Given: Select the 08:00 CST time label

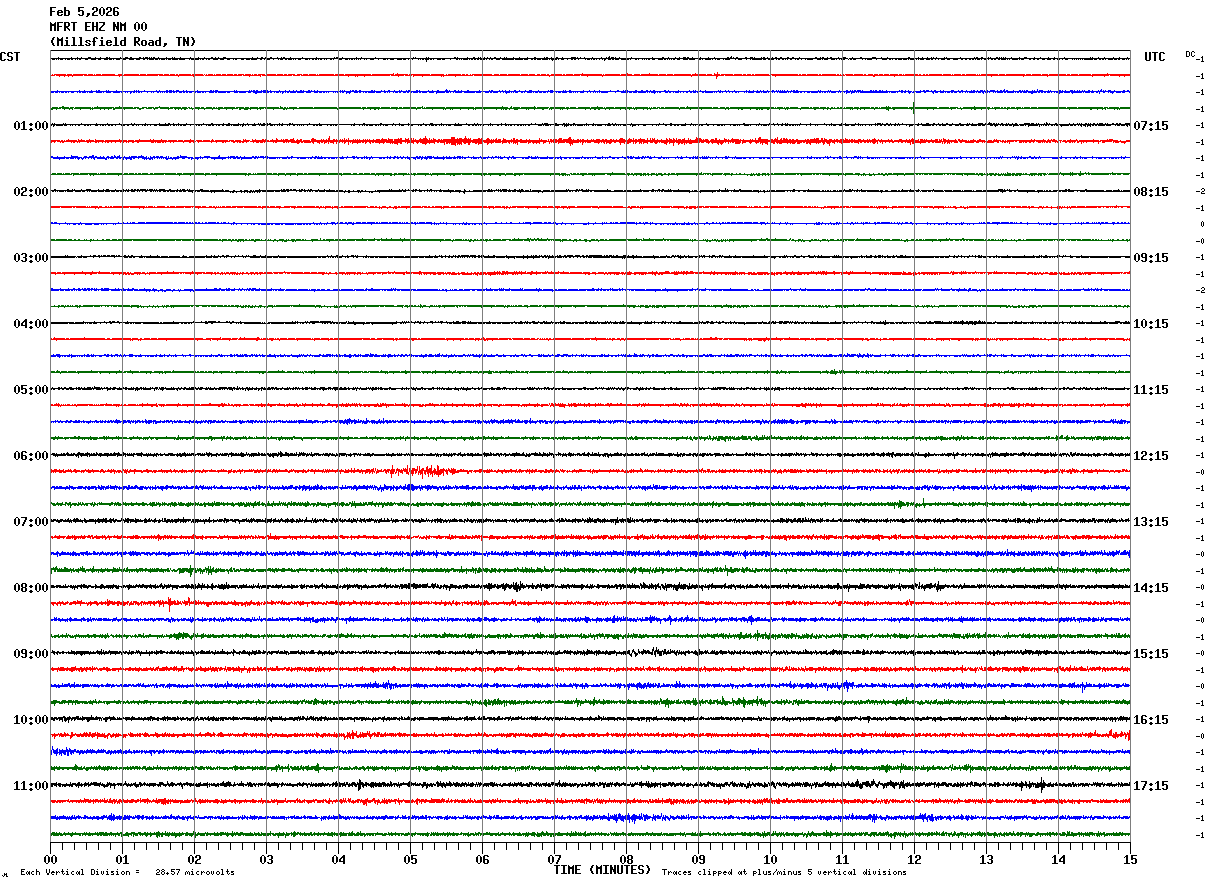Looking at the screenshot, I should [x=31, y=588].
